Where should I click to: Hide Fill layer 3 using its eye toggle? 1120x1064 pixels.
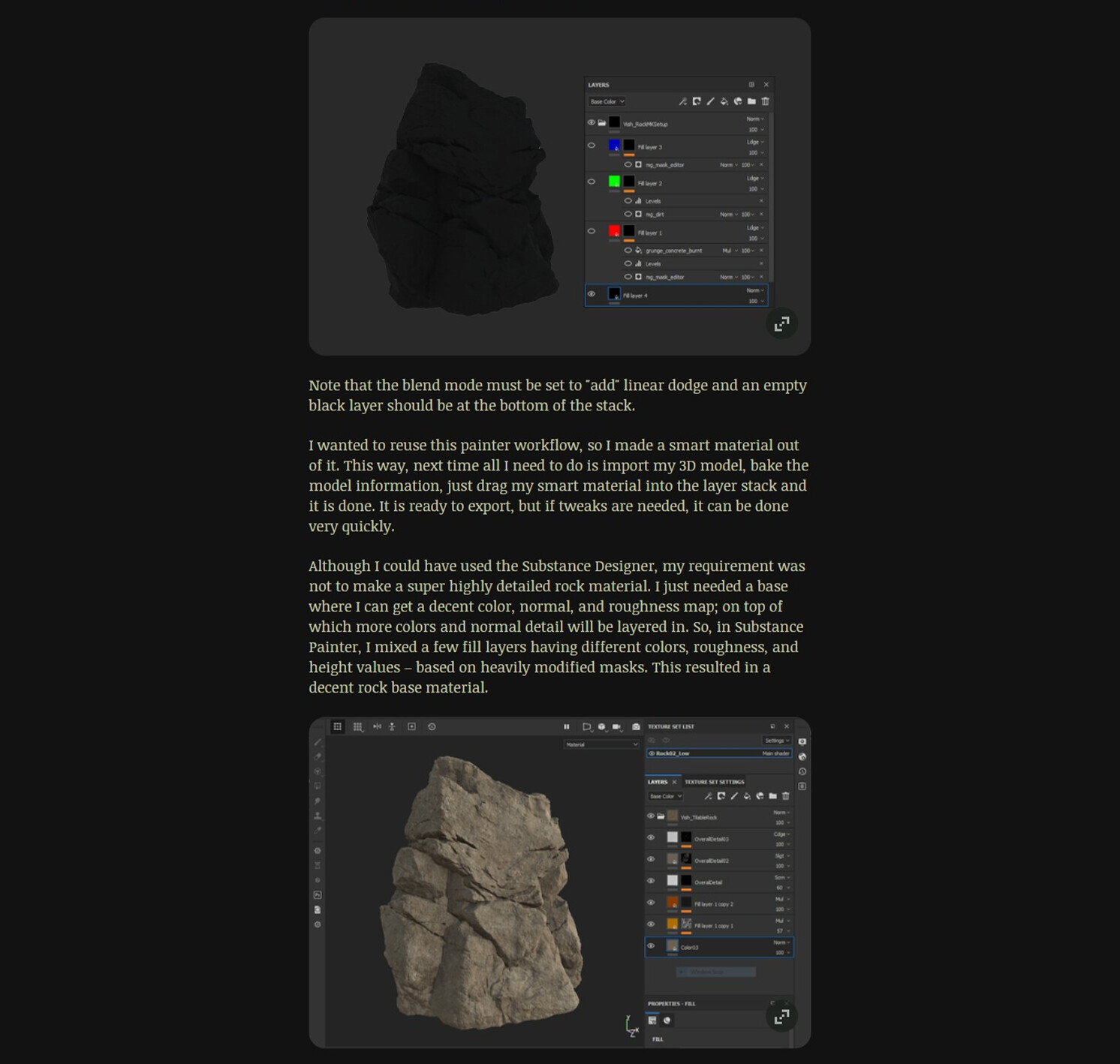coord(592,146)
